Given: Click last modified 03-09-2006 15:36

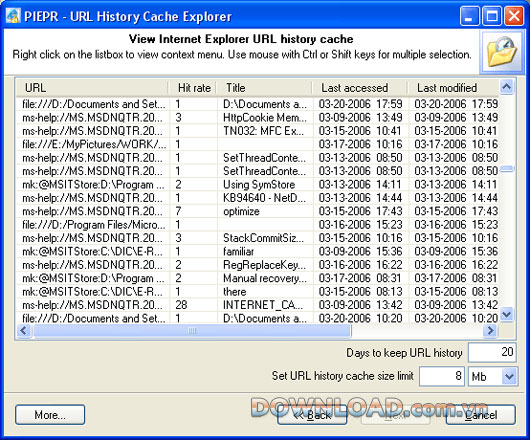Looking at the screenshot, I should pos(456,251).
